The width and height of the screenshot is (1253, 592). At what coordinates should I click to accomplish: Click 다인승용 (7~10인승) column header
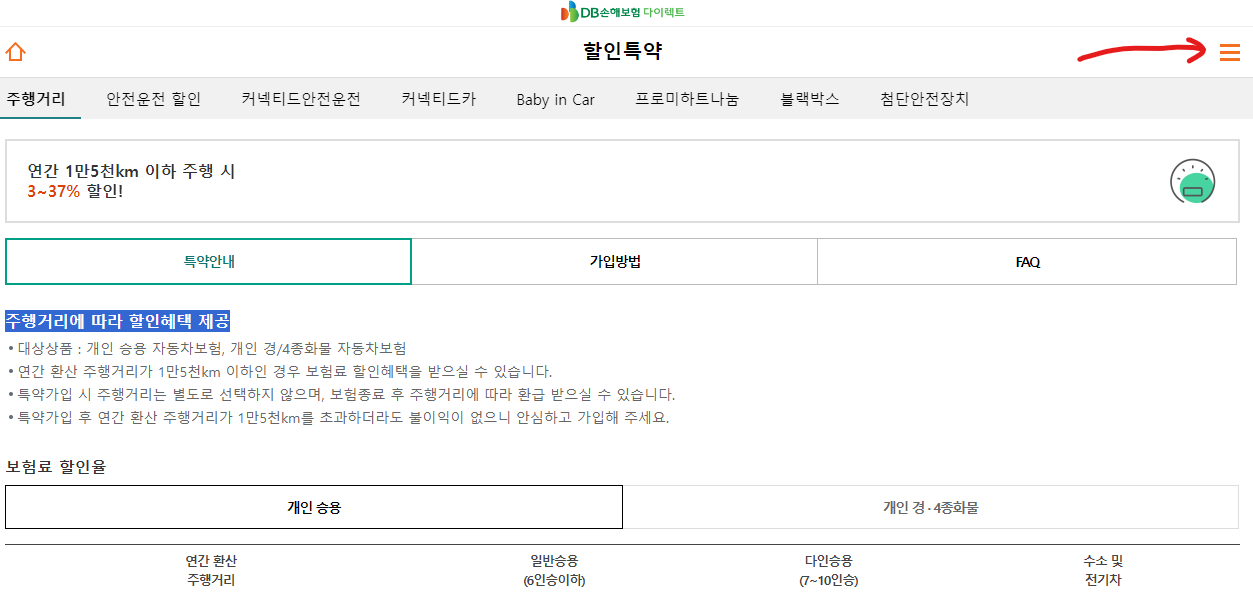tap(829, 570)
